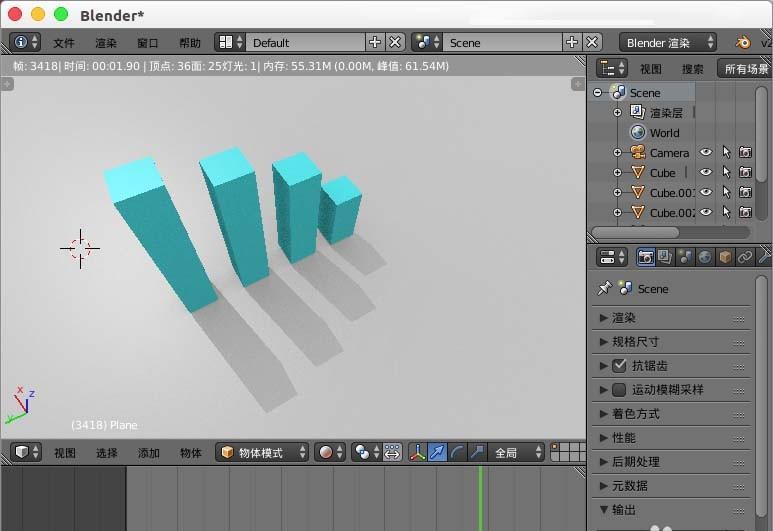Select the translate manipulator arrow

click(x=437, y=452)
